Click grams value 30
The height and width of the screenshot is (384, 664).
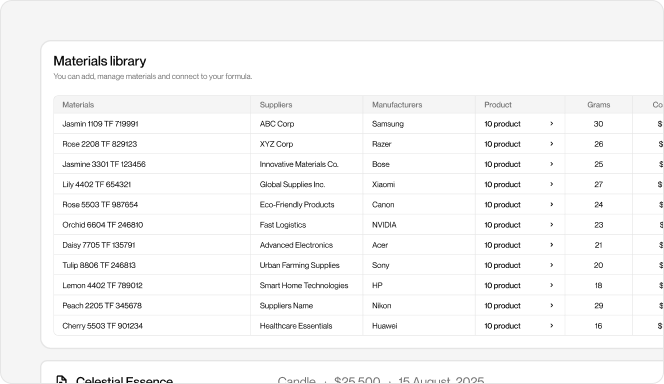click(598, 124)
